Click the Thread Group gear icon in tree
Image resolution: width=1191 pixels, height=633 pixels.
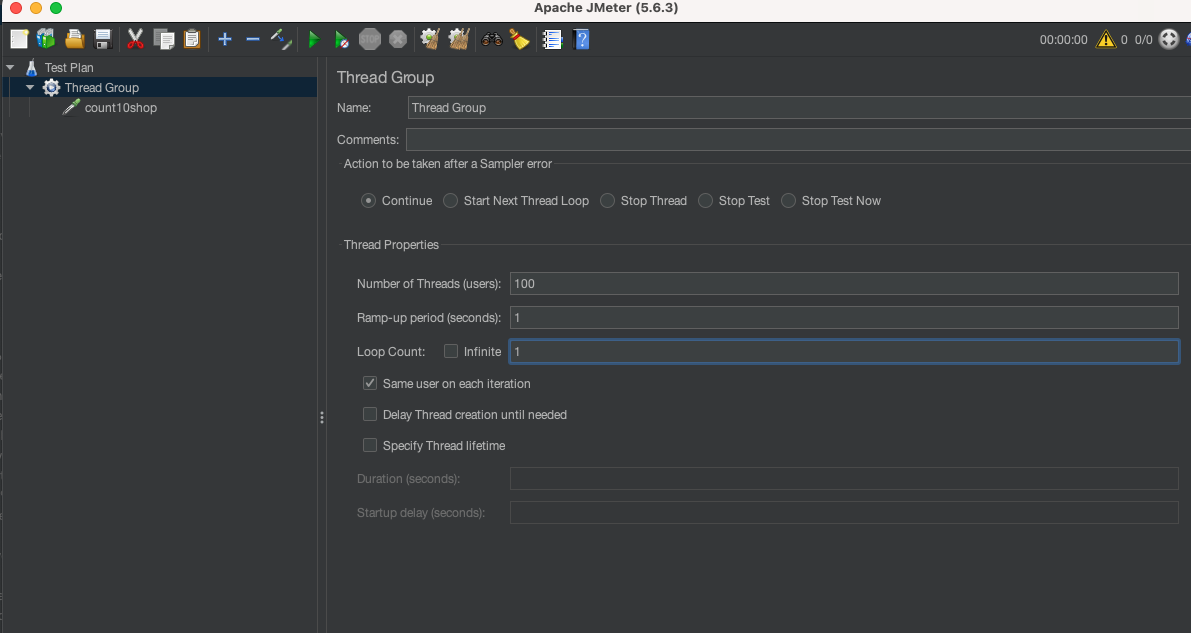pyautogui.click(x=51, y=87)
